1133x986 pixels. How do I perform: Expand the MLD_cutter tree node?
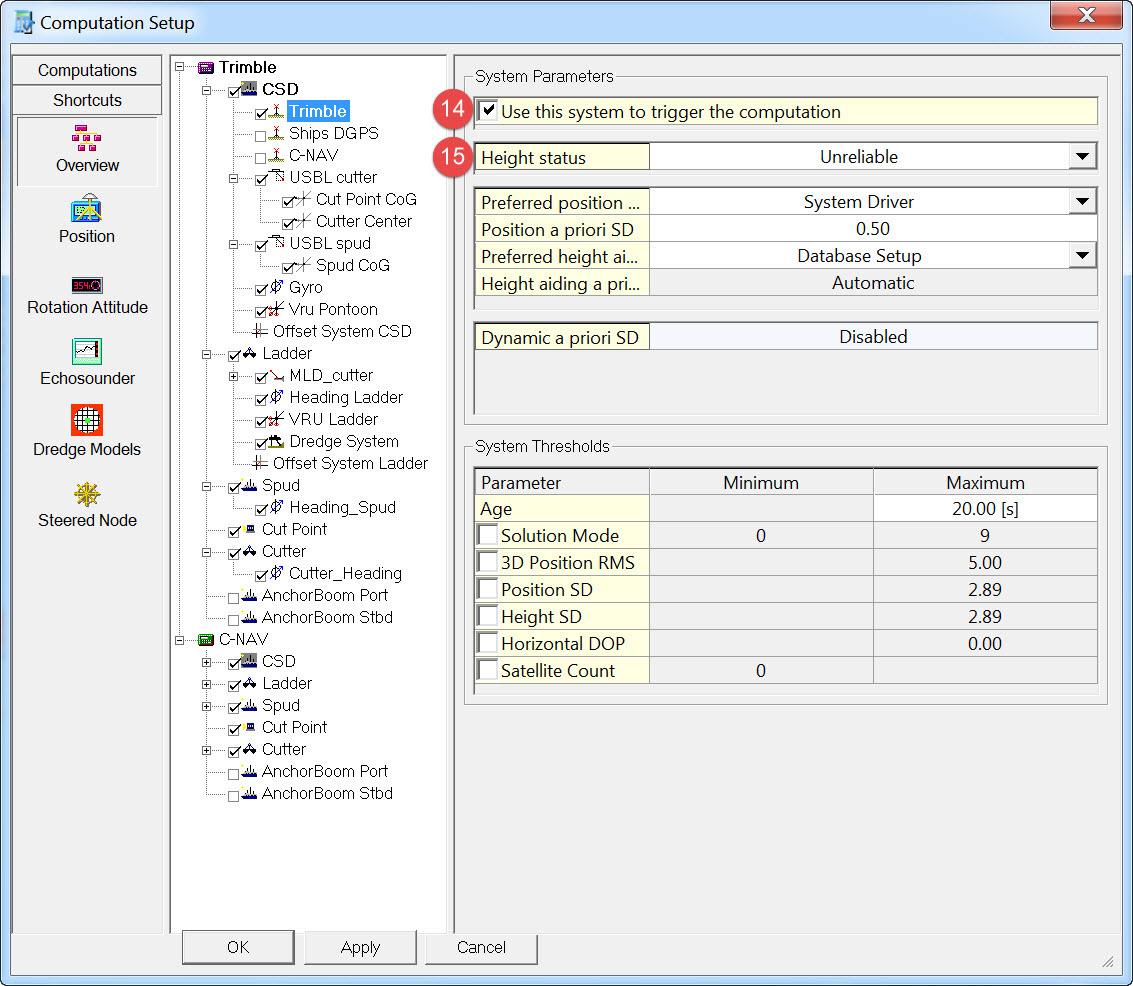coord(234,376)
